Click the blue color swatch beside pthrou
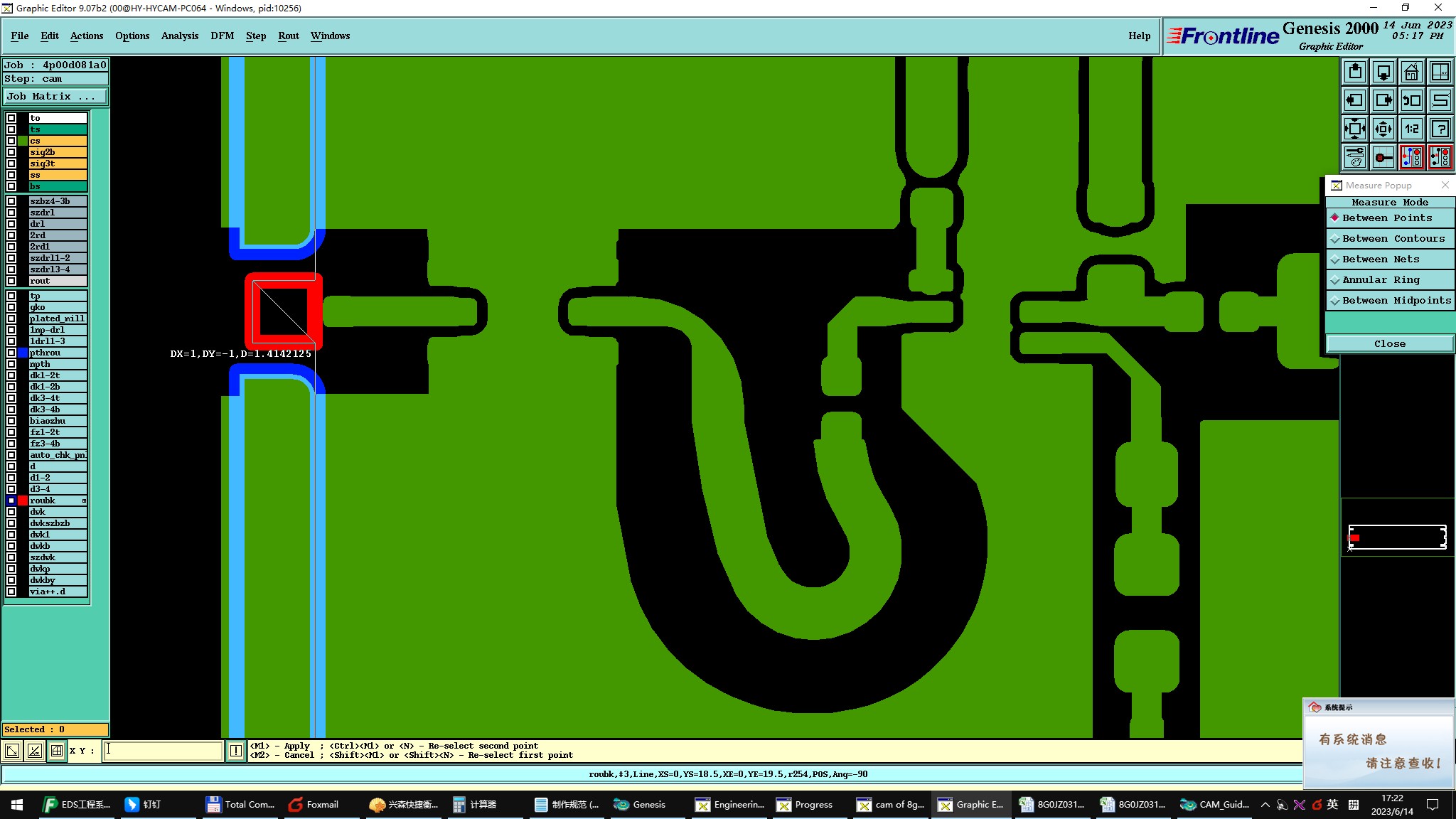The width and height of the screenshot is (1456, 819). pyautogui.click(x=23, y=353)
